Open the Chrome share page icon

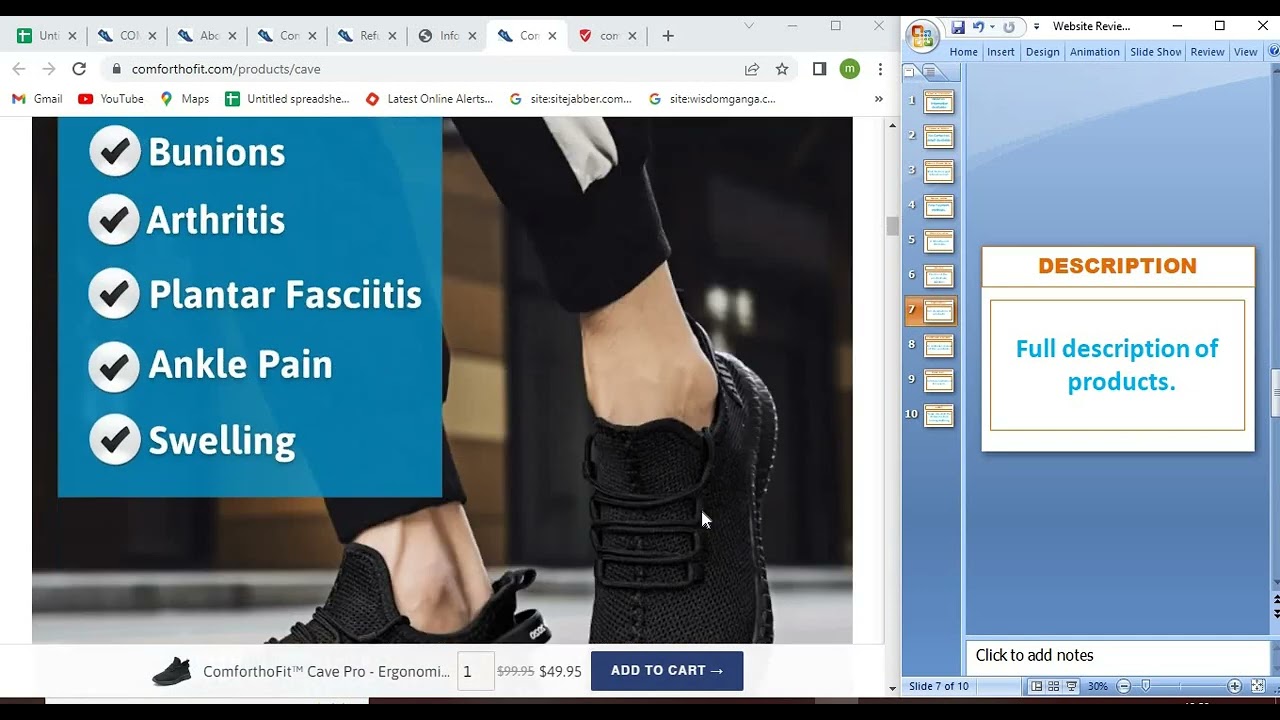(x=752, y=69)
